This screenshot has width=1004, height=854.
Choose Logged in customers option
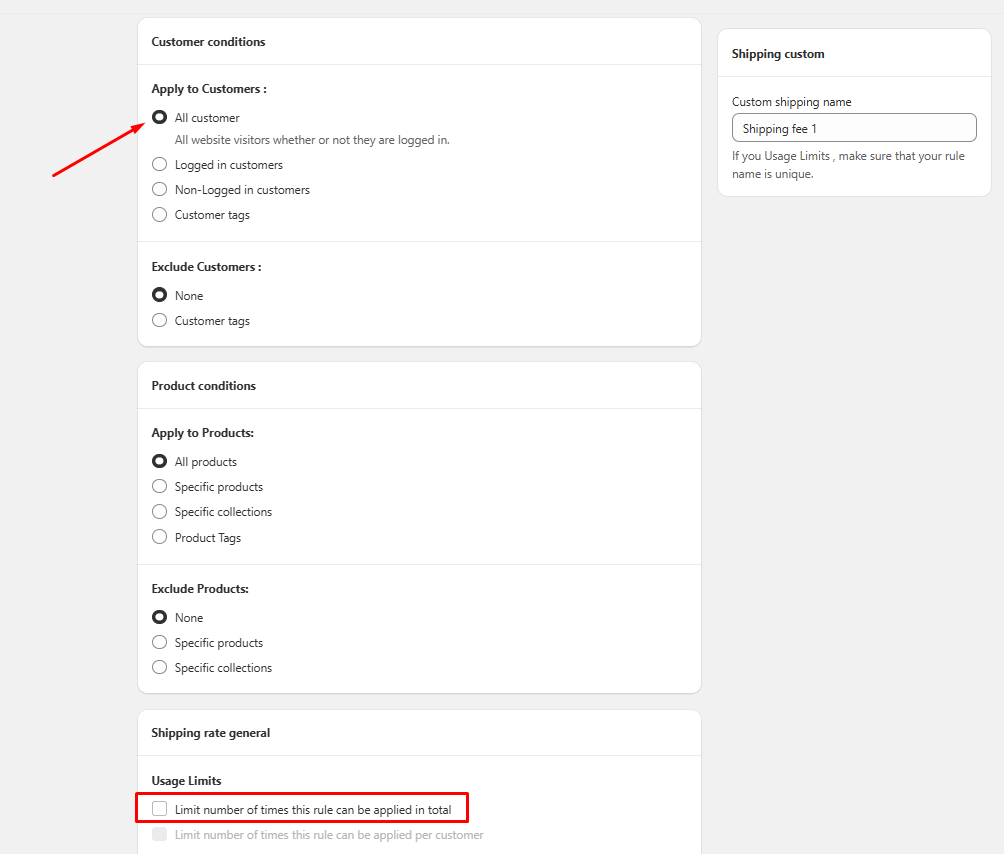(x=159, y=165)
